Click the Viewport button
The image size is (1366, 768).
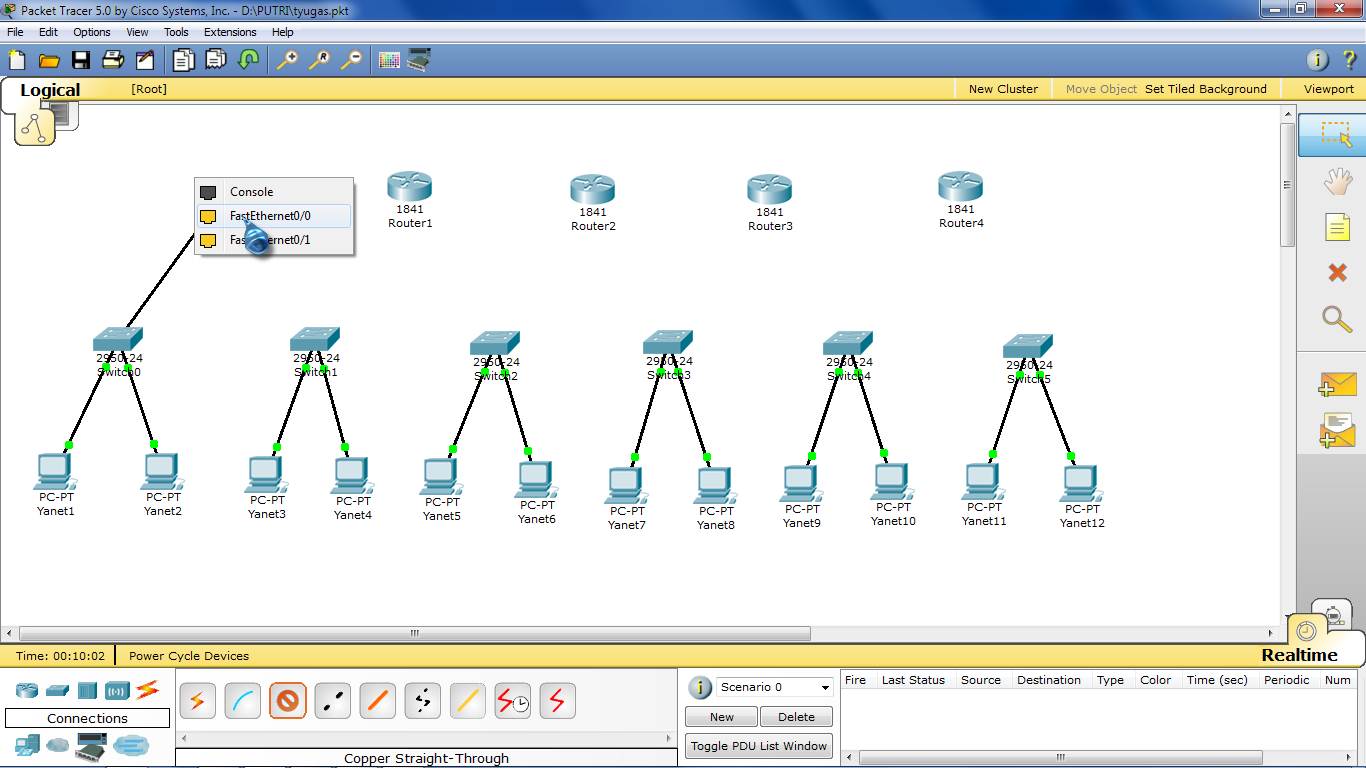tap(1329, 89)
